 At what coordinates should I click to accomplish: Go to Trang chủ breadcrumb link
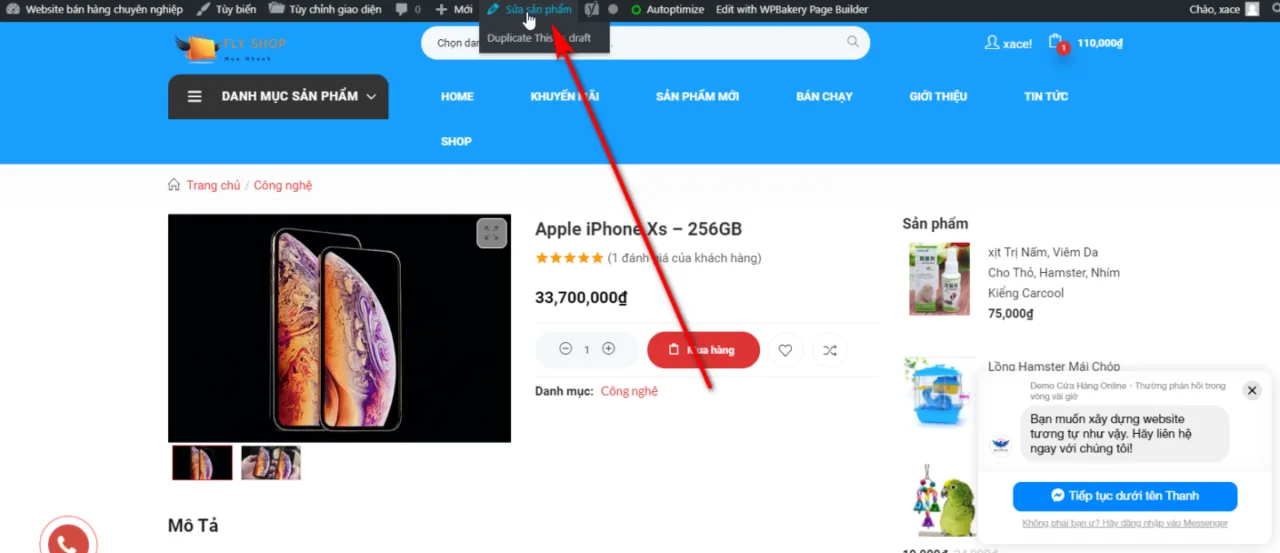coord(213,185)
